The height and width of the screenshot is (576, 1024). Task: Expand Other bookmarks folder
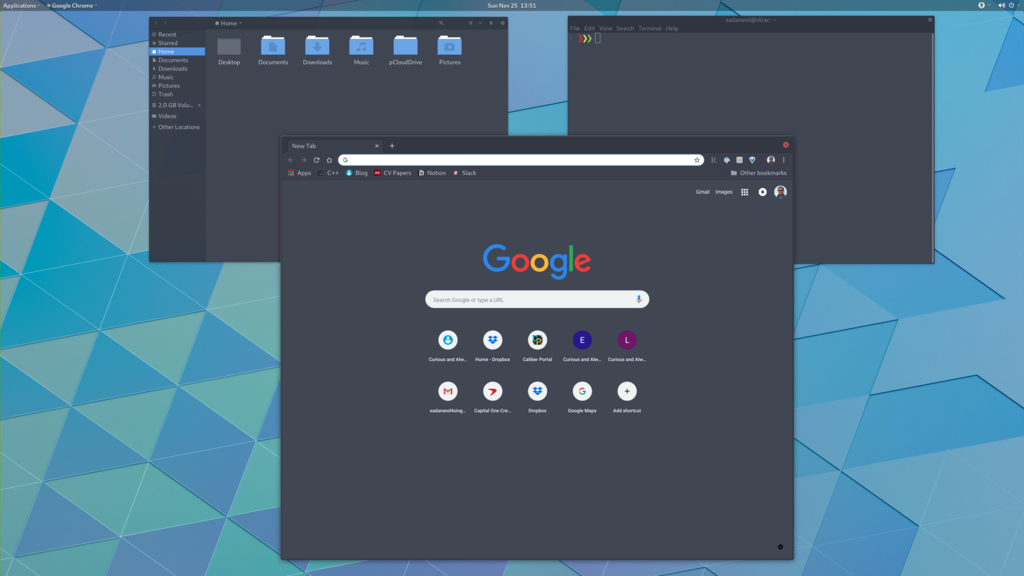coord(758,173)
